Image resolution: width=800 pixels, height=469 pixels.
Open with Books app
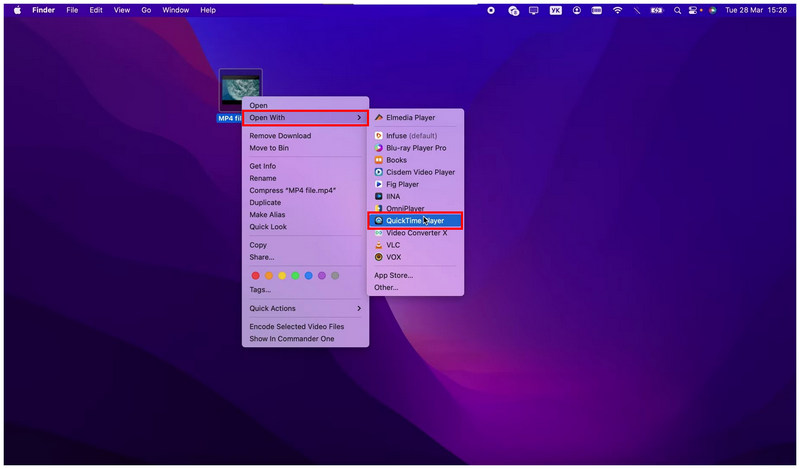(415, 160)
